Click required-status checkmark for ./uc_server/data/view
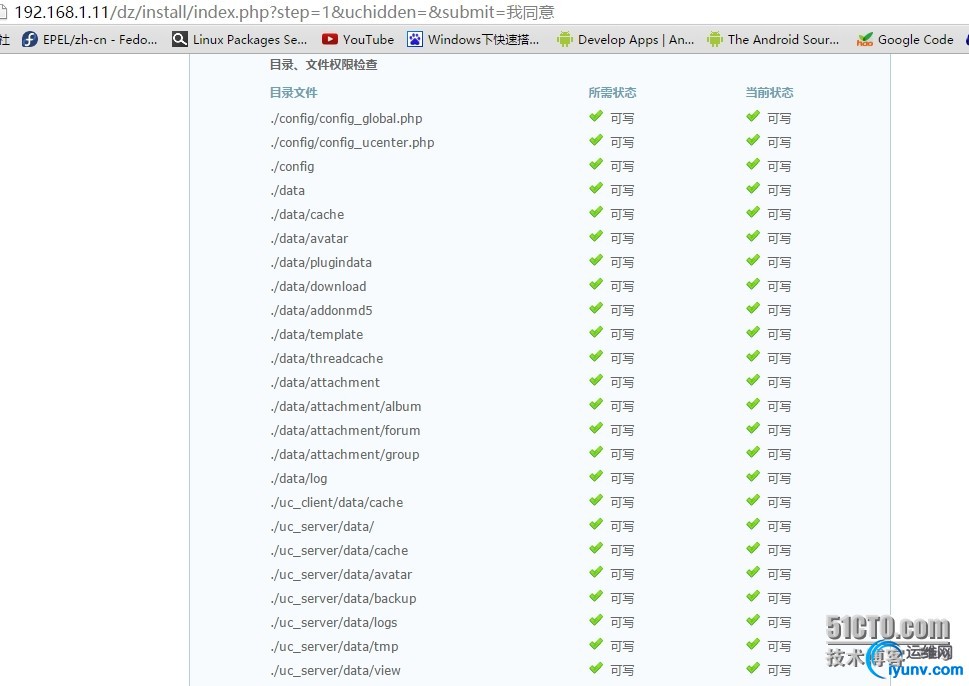Image resolution: width=969 pixels, height=686 pixels. tap(596, 668)
